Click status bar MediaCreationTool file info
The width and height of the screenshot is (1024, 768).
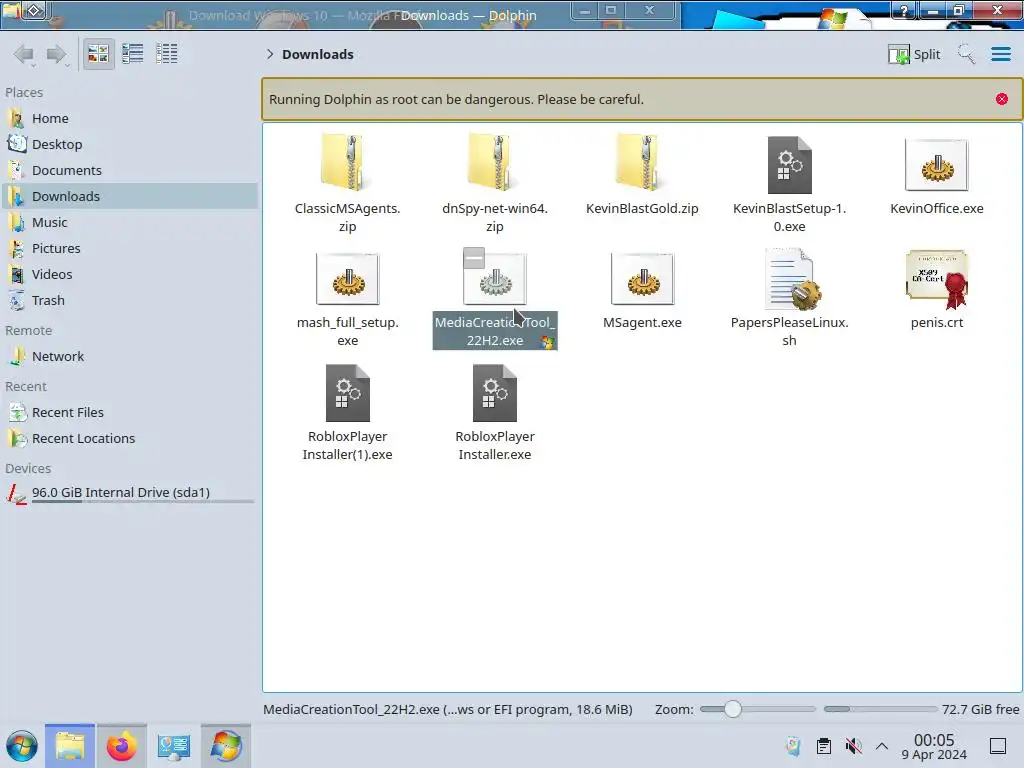click(447, 709)
